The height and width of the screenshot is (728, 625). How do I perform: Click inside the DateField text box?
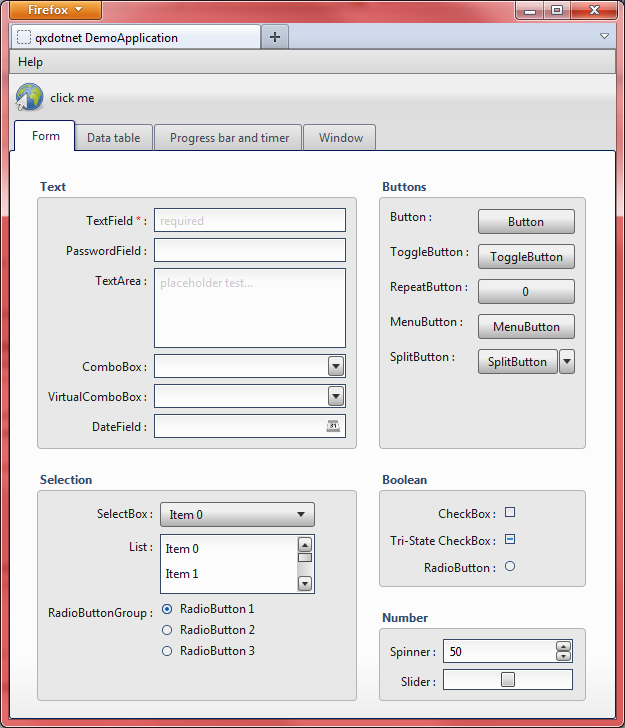[x=240, y=426]
